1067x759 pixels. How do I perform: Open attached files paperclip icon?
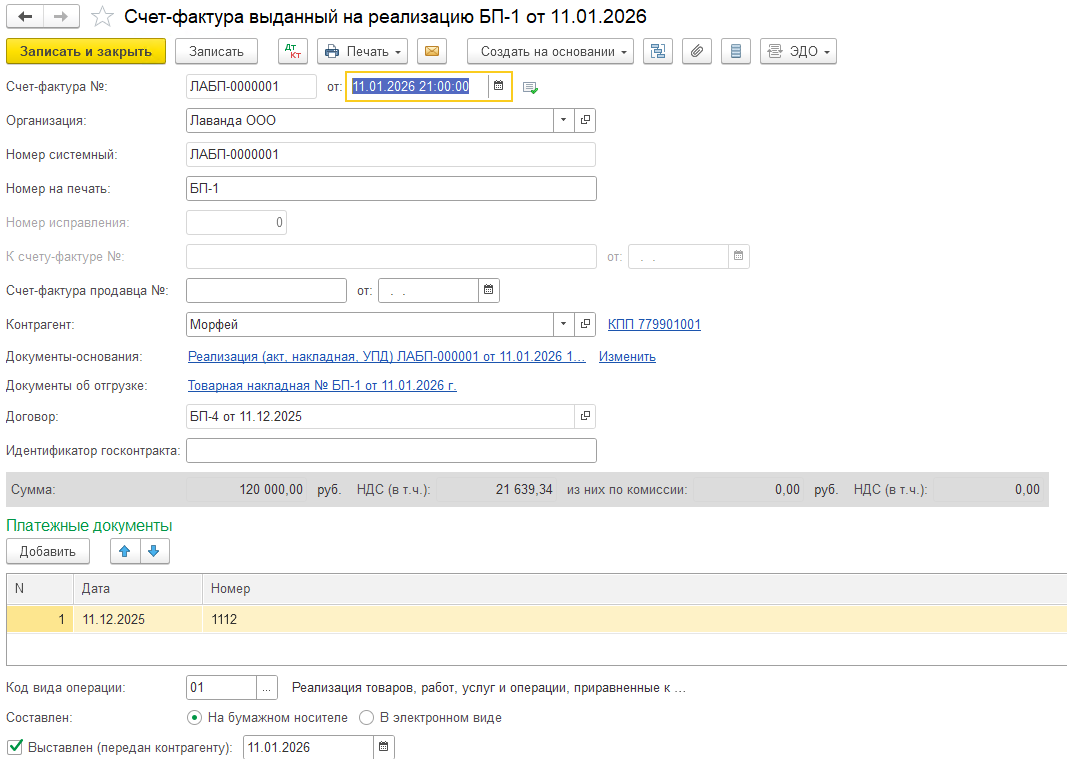pyautogui.click(x=698, y=51)
